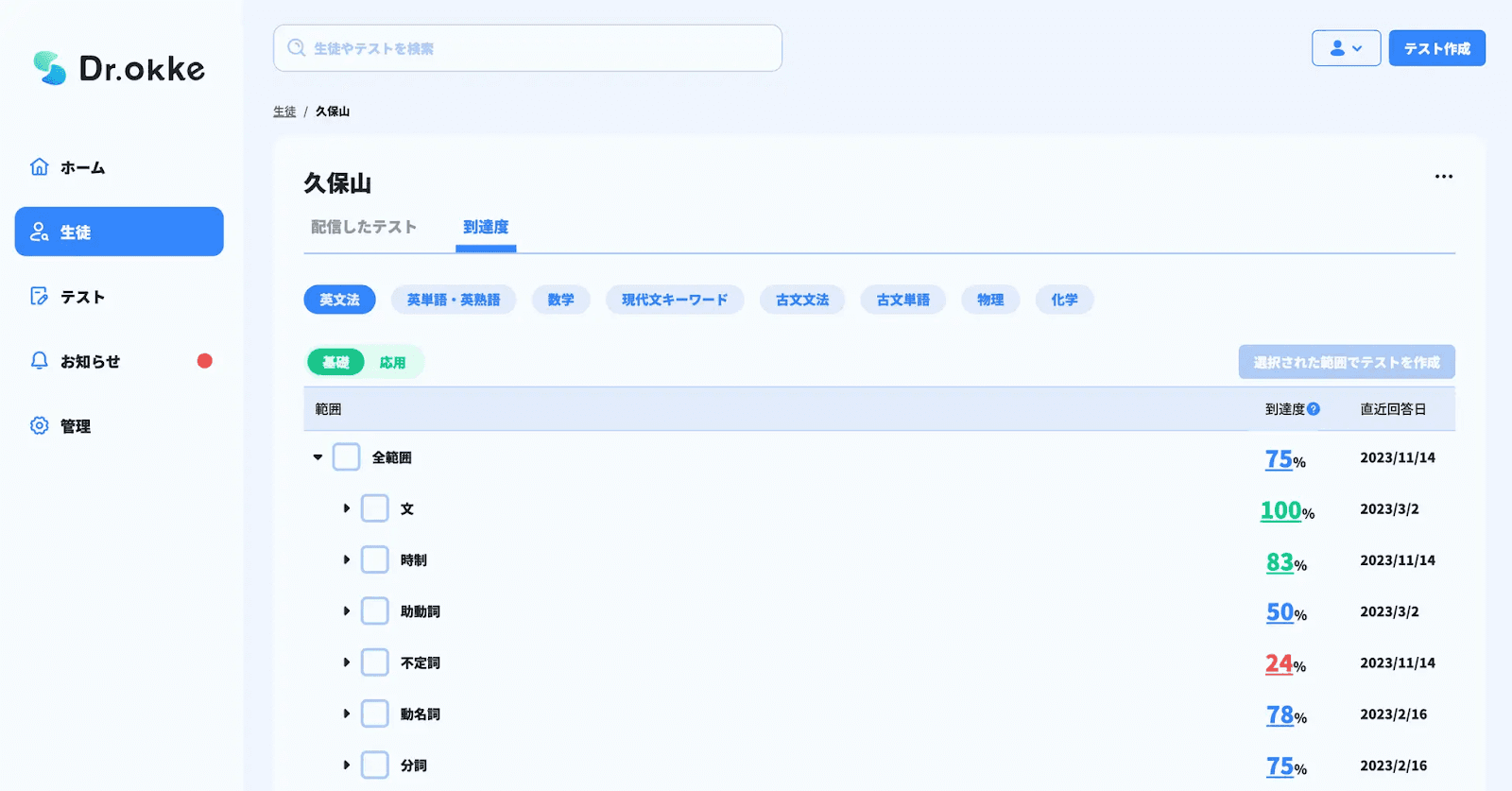Select the 数学 subject chip
Image resolution: width=1512 pixels, height=791 pixels.
pos(560,300)
